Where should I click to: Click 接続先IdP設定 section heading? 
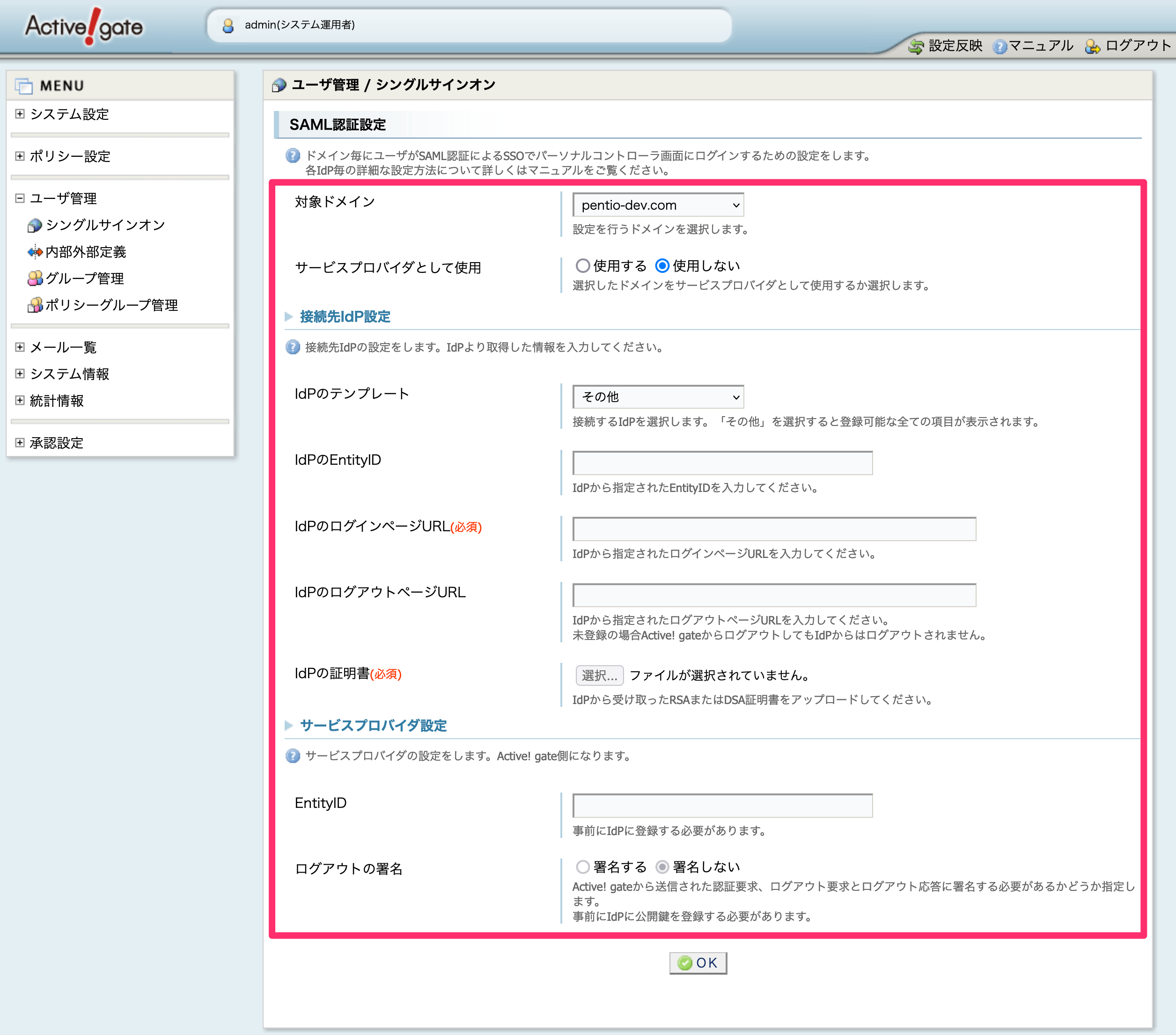point(345,316)
